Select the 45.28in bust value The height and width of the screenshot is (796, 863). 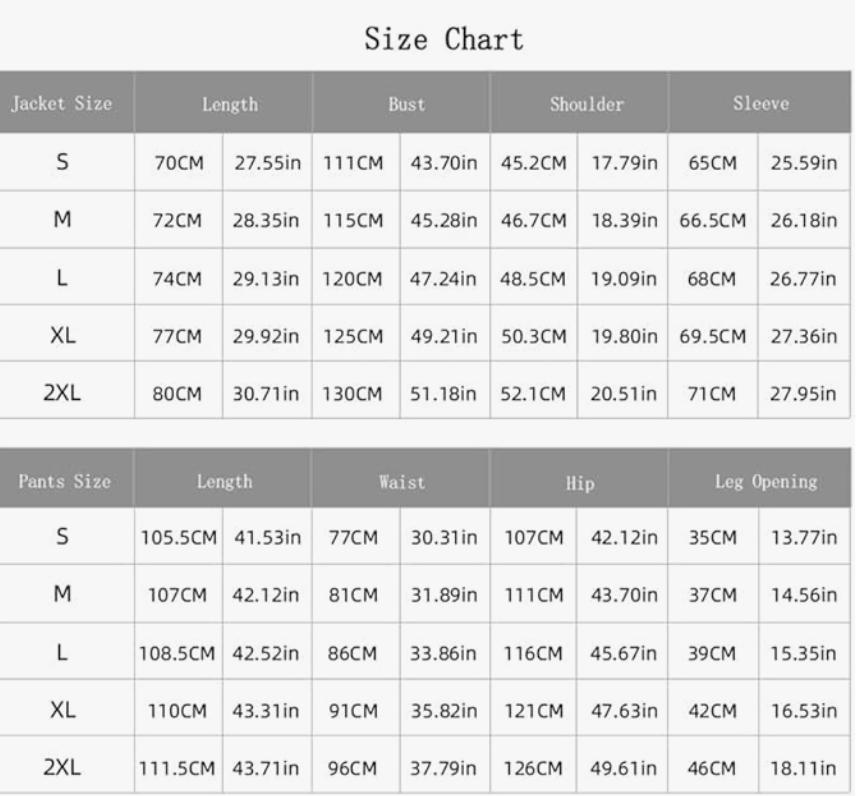click(444, 220)
